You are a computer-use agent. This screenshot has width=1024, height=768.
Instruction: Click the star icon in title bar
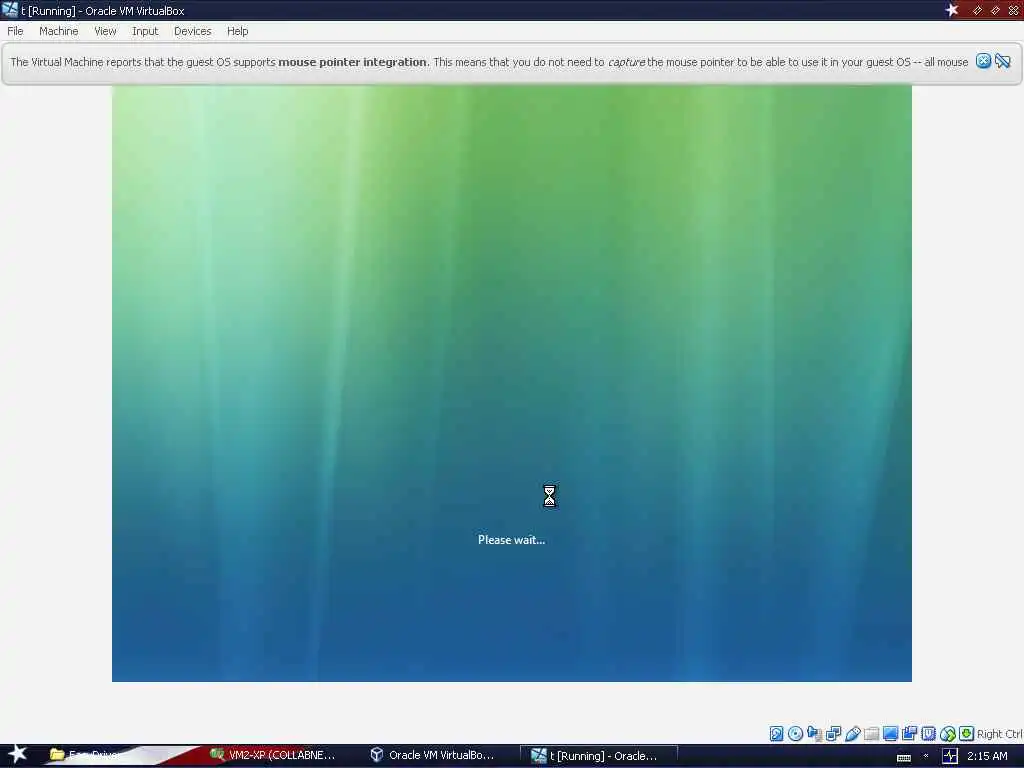click(952, 10)
